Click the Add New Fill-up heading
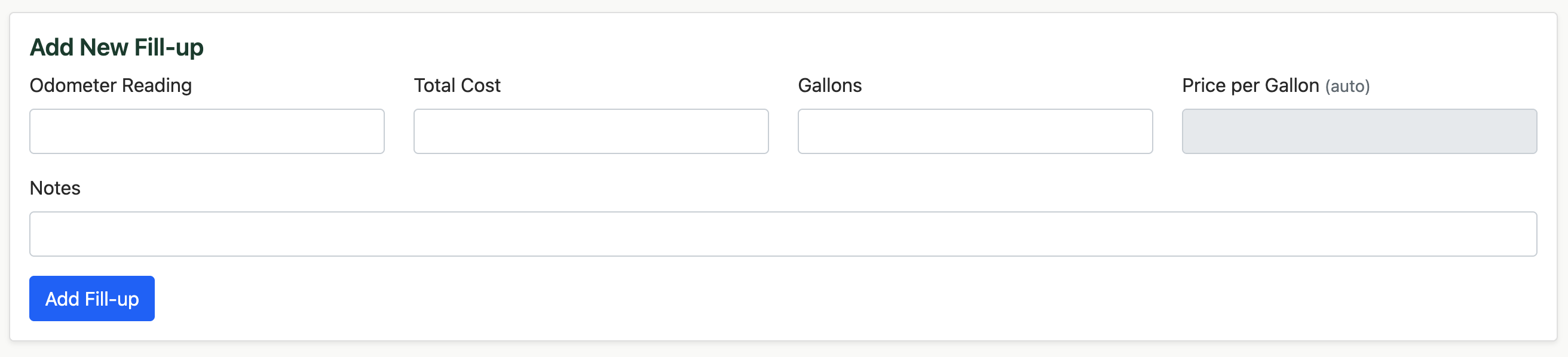This screenshot has width=1568, height=357. point(118,46)
